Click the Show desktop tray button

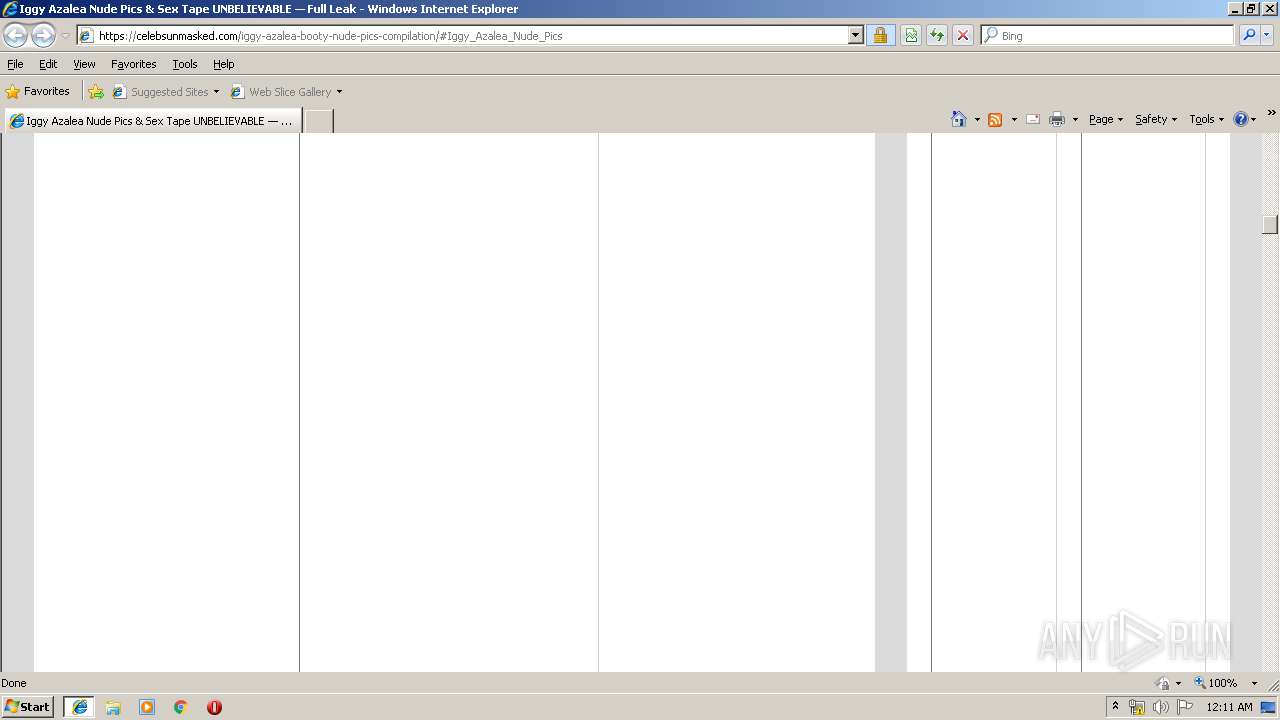1269,707
